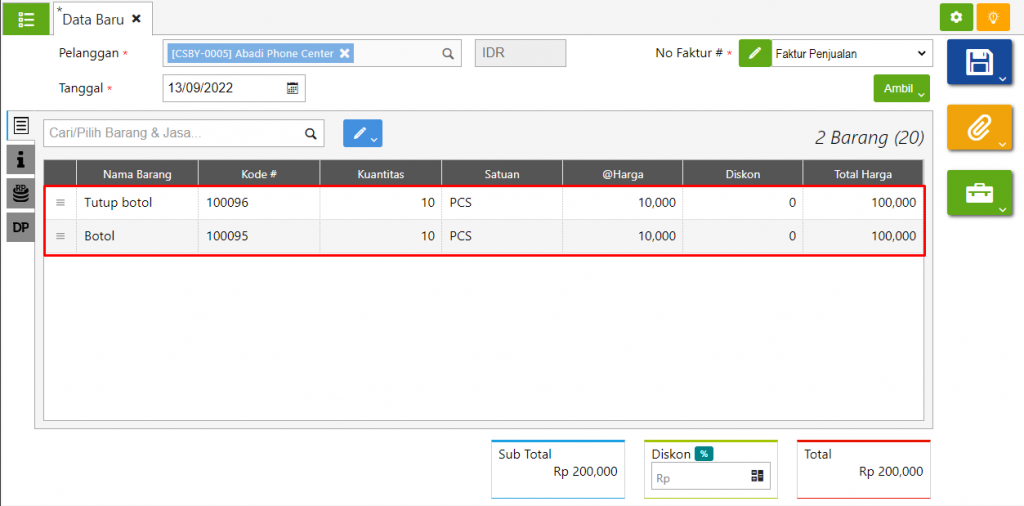Image resolution: width=1024 pixels, height=506 pixels.
Task: Click the item search magnifier icon
Action: (x=310, y=133)
